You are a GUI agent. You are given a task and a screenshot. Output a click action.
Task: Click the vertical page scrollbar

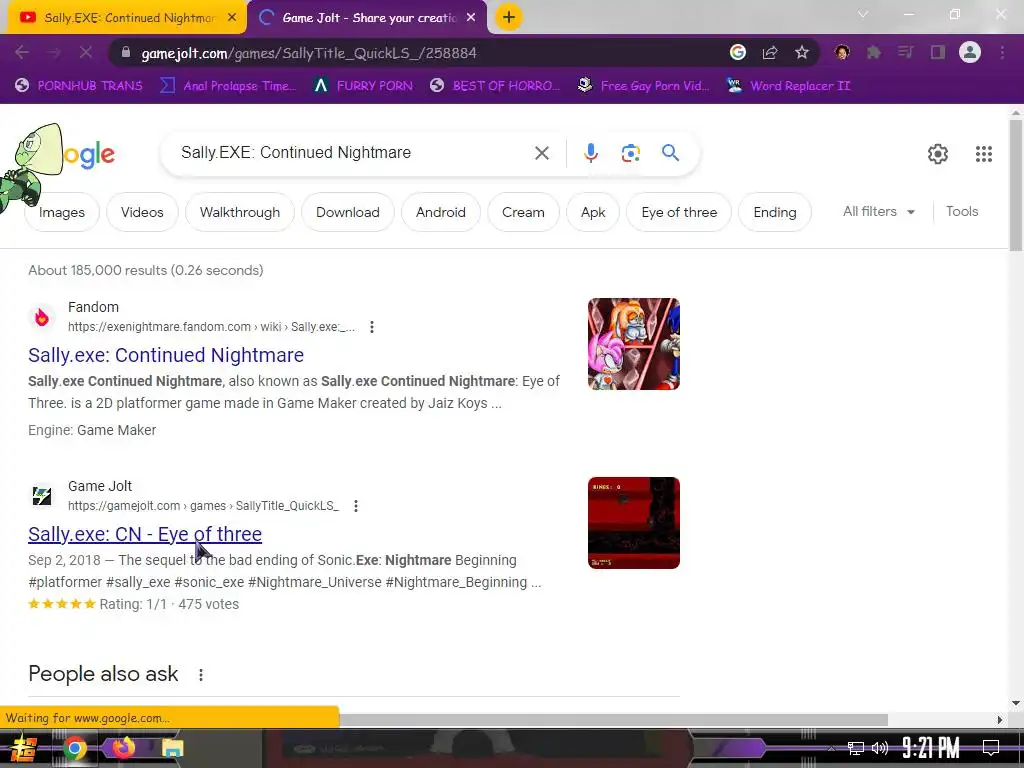click(1016, 185)
